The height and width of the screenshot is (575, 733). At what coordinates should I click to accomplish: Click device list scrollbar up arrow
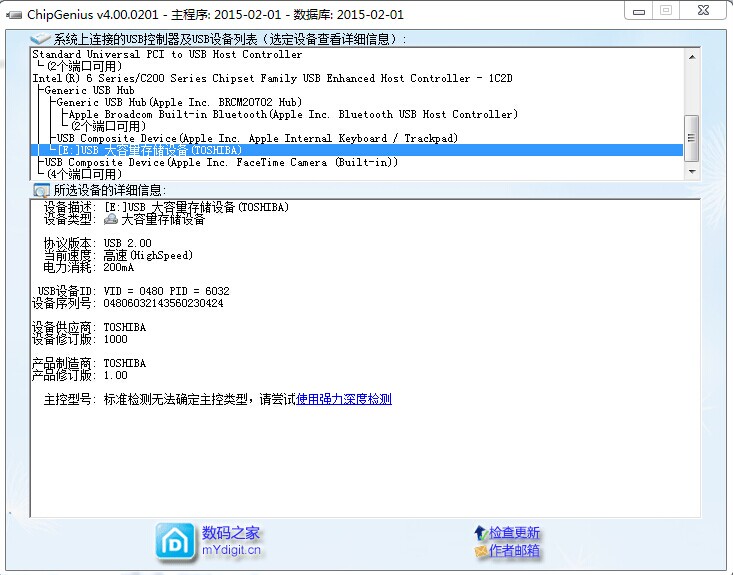click(x=692, y=57)
